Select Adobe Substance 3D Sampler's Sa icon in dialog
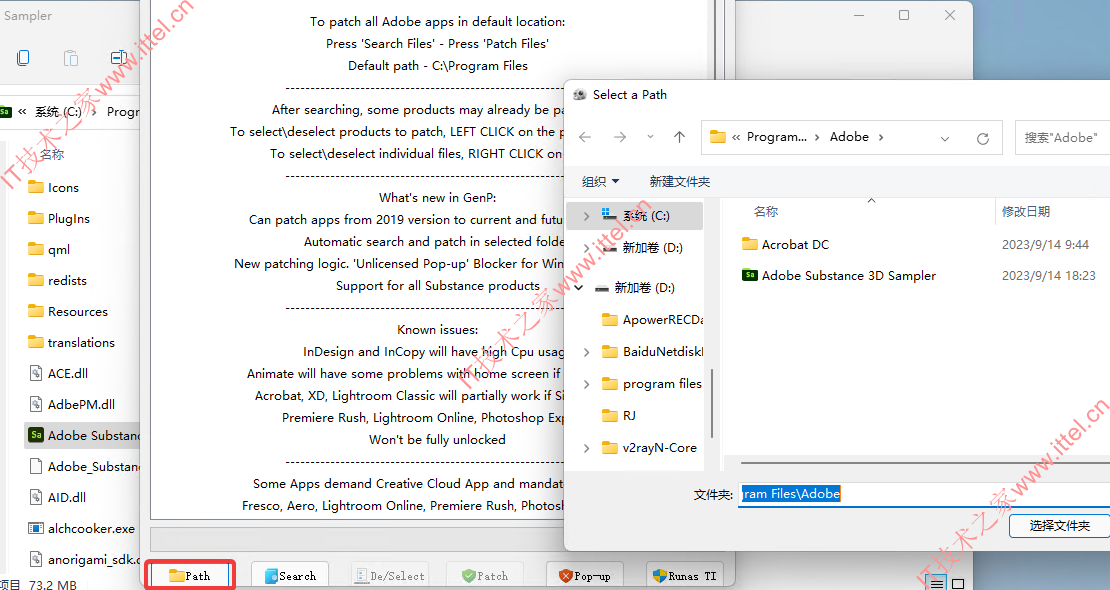Screen dimensions: 1110x590 click(750, 275)
